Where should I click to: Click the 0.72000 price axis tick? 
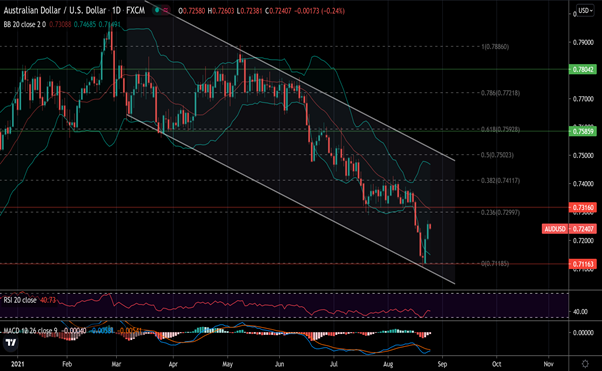(x=583, y=241)
